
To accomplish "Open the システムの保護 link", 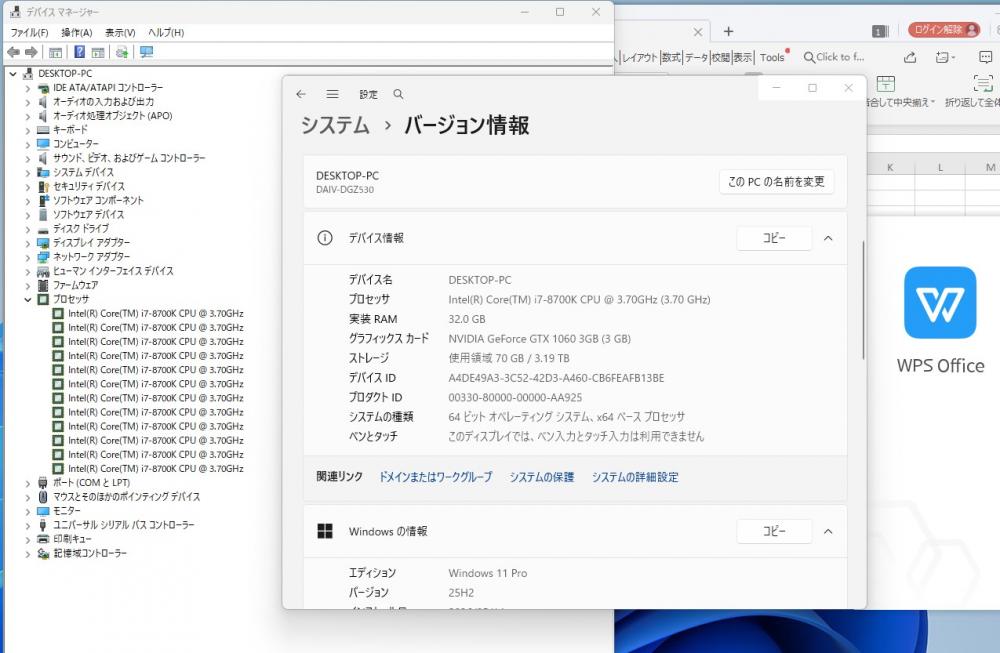I will (x=541, y=477).
